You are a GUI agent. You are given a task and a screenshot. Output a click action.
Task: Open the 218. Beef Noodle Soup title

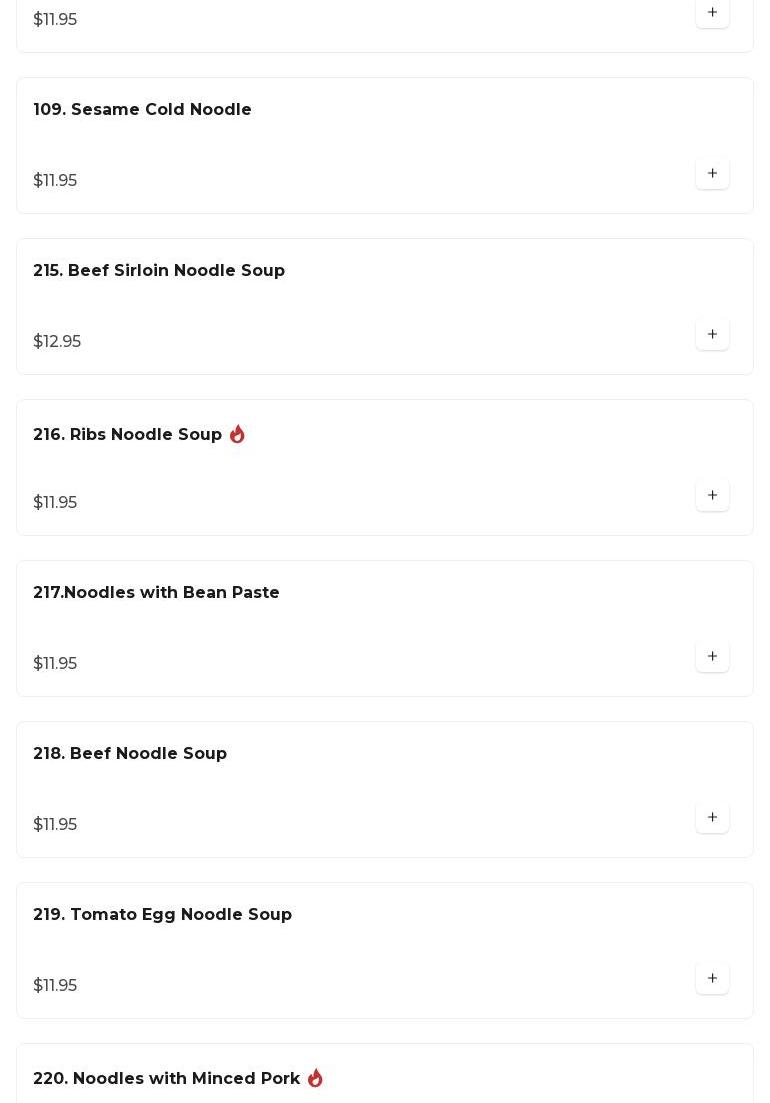[x=130, y=754]
